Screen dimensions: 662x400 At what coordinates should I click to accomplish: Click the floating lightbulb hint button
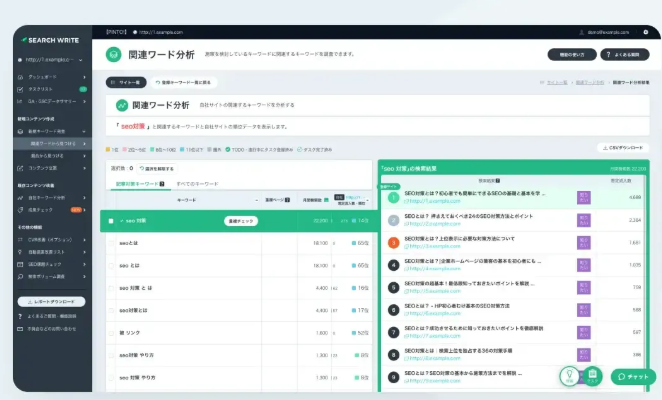569,376
